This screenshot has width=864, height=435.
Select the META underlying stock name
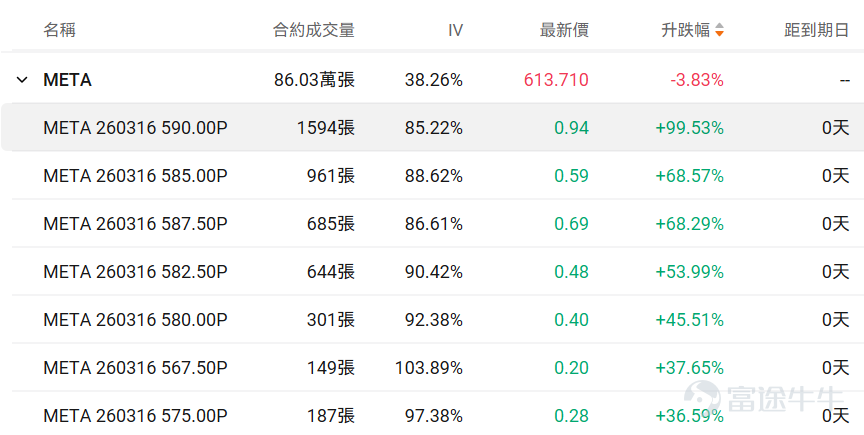pos(67,80)
